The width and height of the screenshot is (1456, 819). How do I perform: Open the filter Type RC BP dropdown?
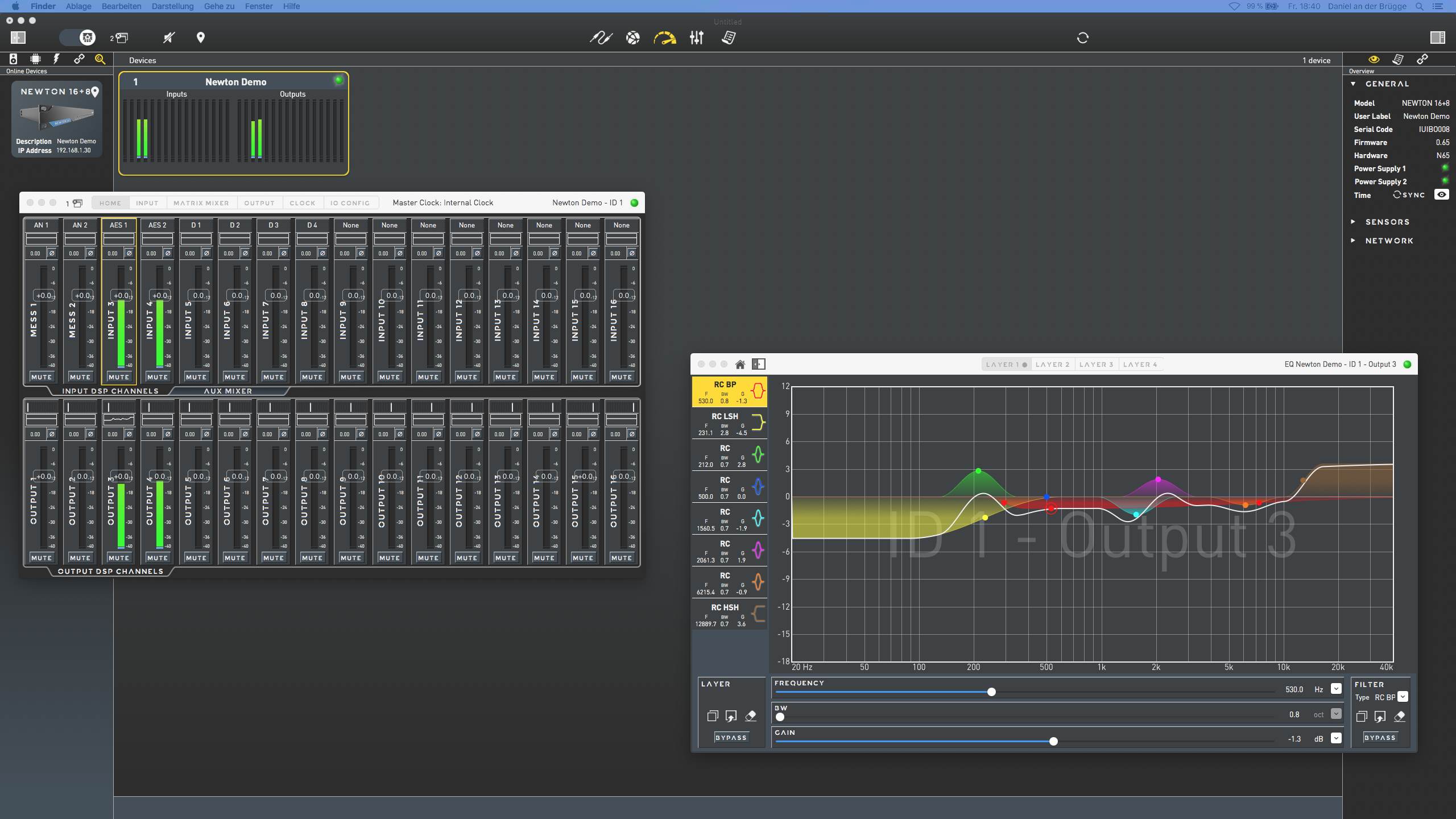[1403, 697]
